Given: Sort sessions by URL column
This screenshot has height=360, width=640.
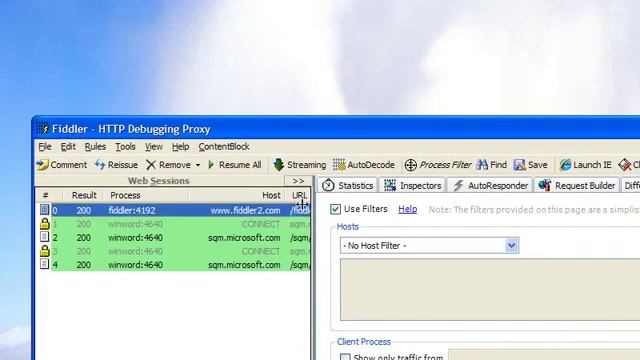Looking at the screenshot, I should pos(299,196).
